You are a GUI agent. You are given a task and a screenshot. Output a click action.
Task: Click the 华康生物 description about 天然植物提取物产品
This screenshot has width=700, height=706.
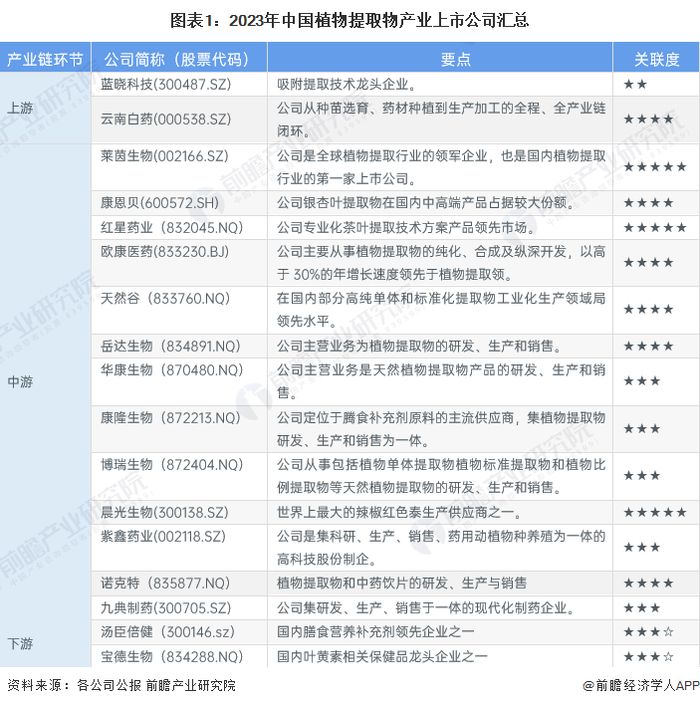441,381
